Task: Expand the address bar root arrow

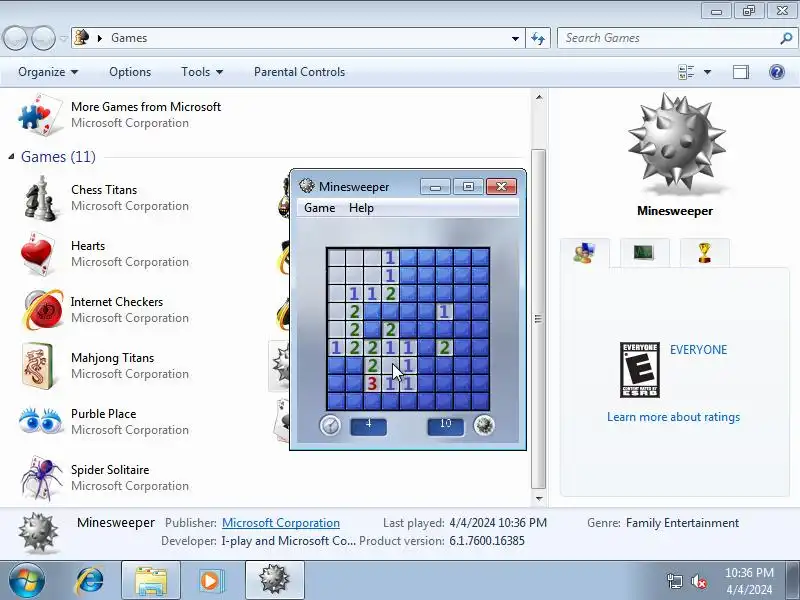Action: click(100, 38)
